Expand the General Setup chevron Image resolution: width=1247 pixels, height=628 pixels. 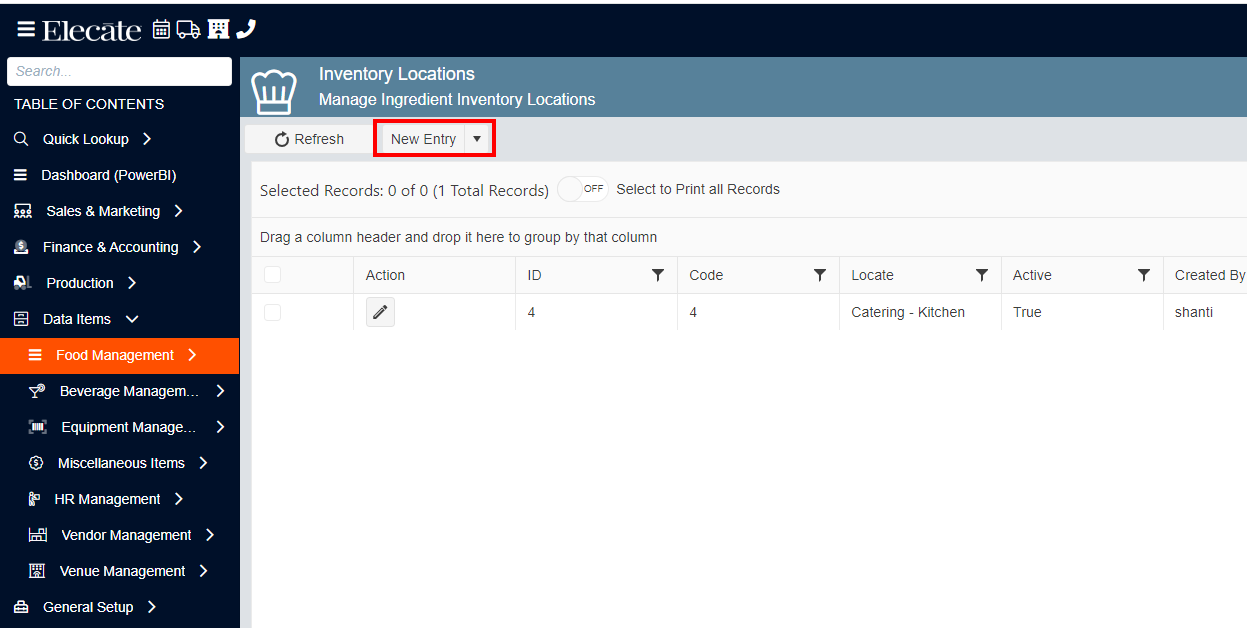(x=152, y=607)
